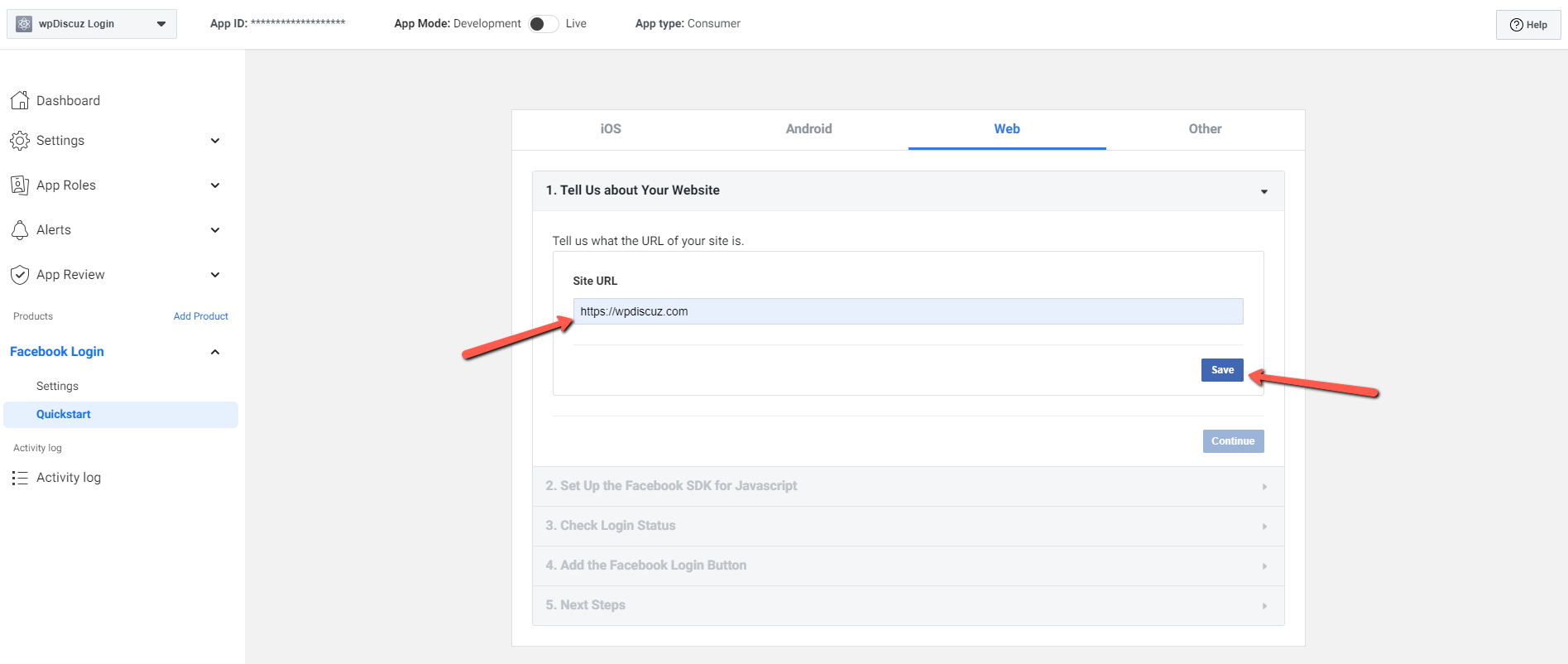
Task: Click the App Review shield icon
Action: pos(20,275)
